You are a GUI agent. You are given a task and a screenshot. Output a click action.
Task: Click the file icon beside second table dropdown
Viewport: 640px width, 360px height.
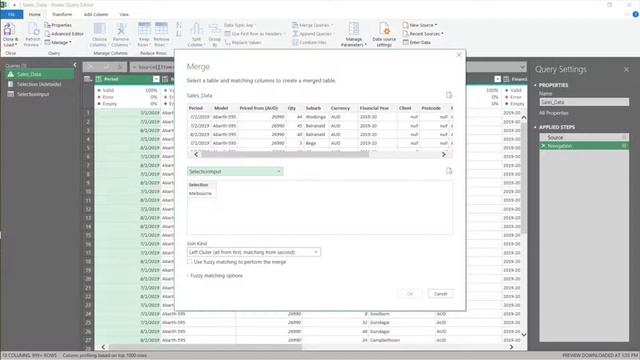(449, 171)
